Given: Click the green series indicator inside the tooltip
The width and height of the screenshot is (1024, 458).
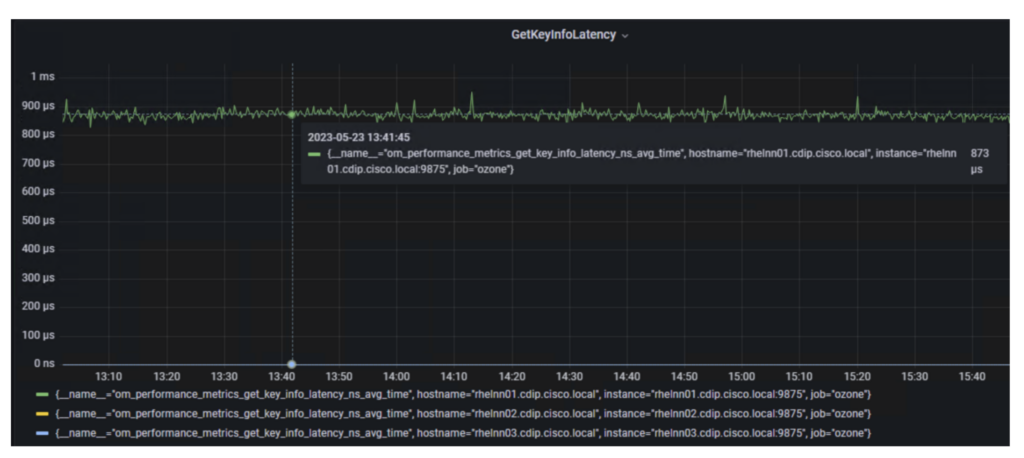Looking at the screenshot, I should click(314, 154).
